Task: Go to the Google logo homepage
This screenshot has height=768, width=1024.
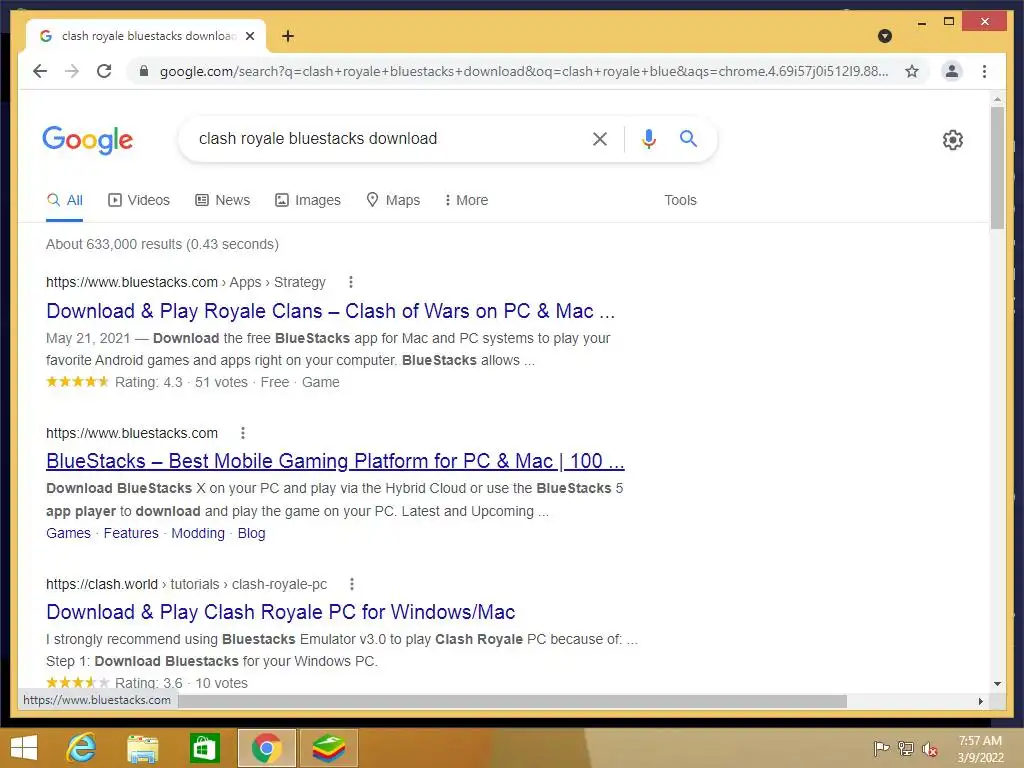Action: 88,140
